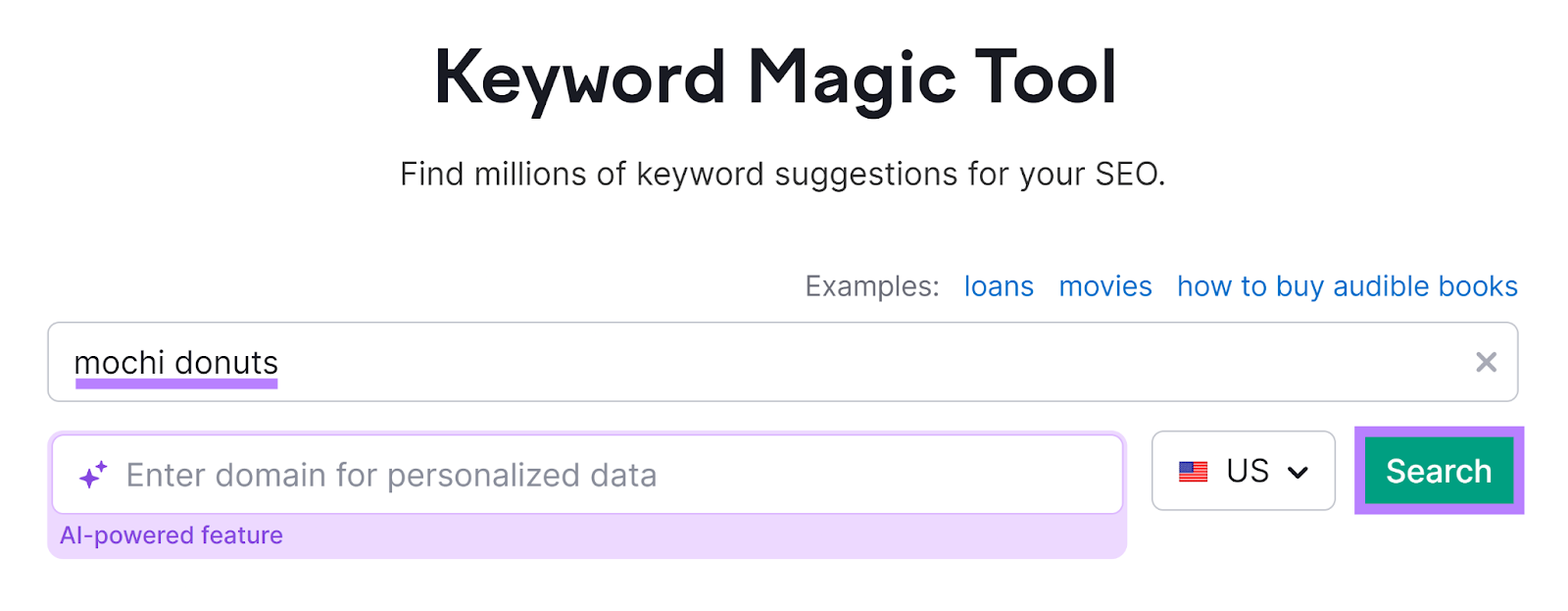The height and width of the screenshot is (611, 1568).
Task: Click the "AI-powered feature" label
Action: pos(171,535)
